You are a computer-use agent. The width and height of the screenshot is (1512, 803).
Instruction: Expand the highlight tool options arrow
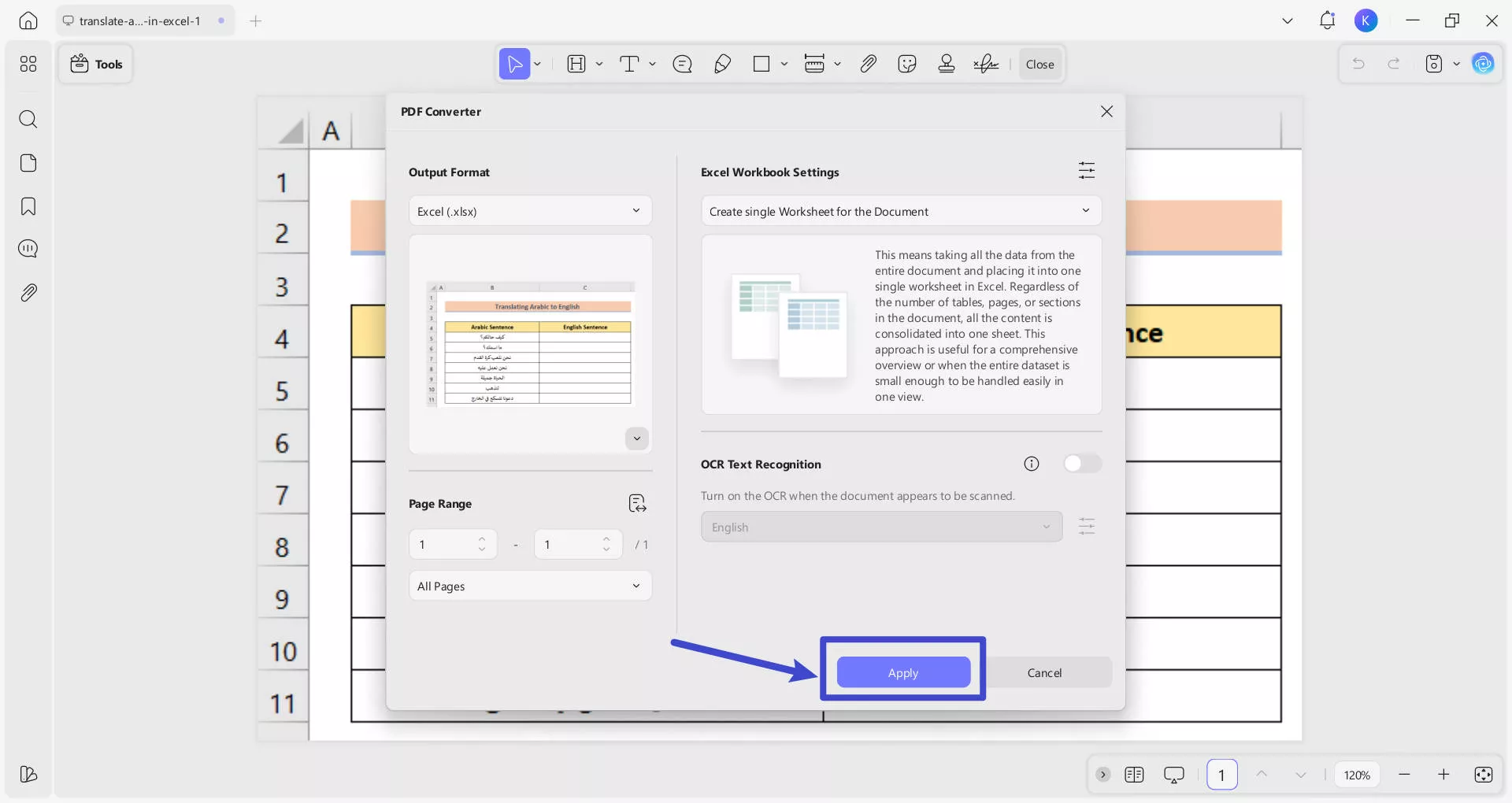click(599, 65)
